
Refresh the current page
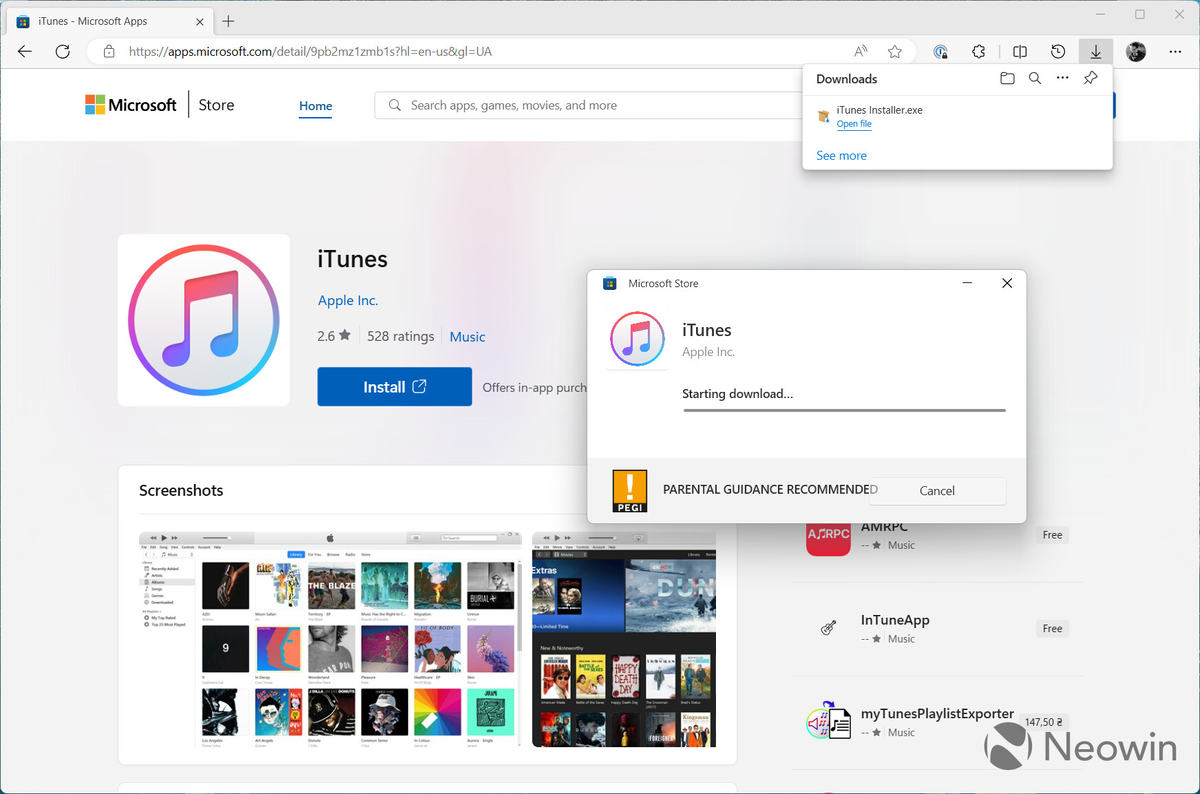coord(62,52)
